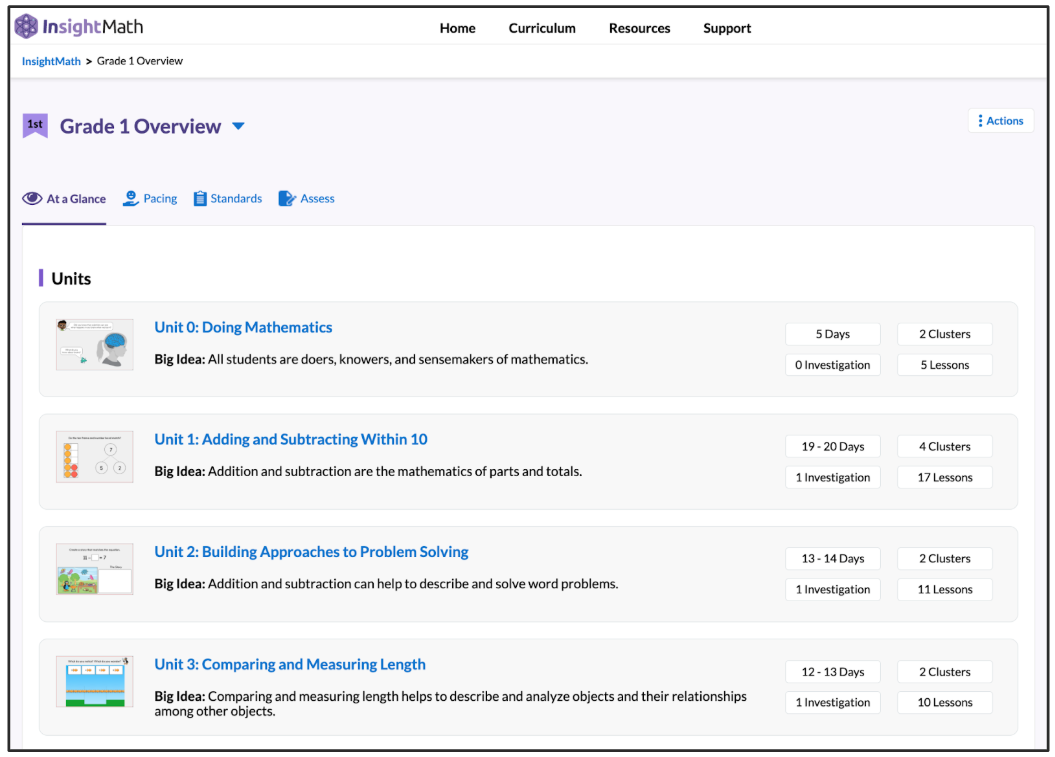Open the Curriculum menu in top navigation

pos(542,28)
